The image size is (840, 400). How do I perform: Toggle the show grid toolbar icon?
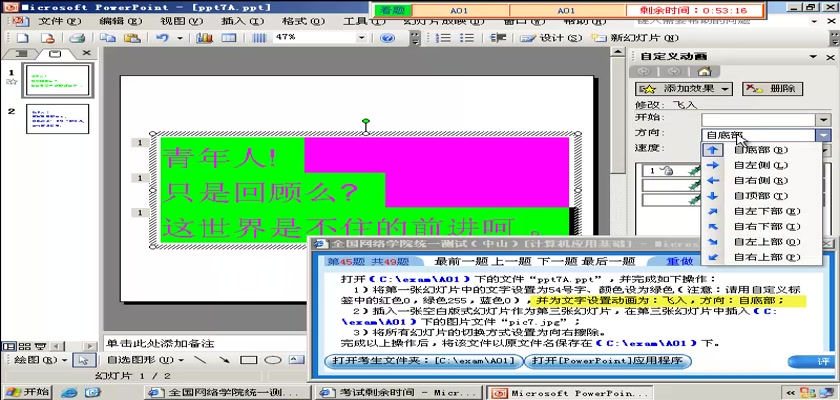tap(259, 37)
